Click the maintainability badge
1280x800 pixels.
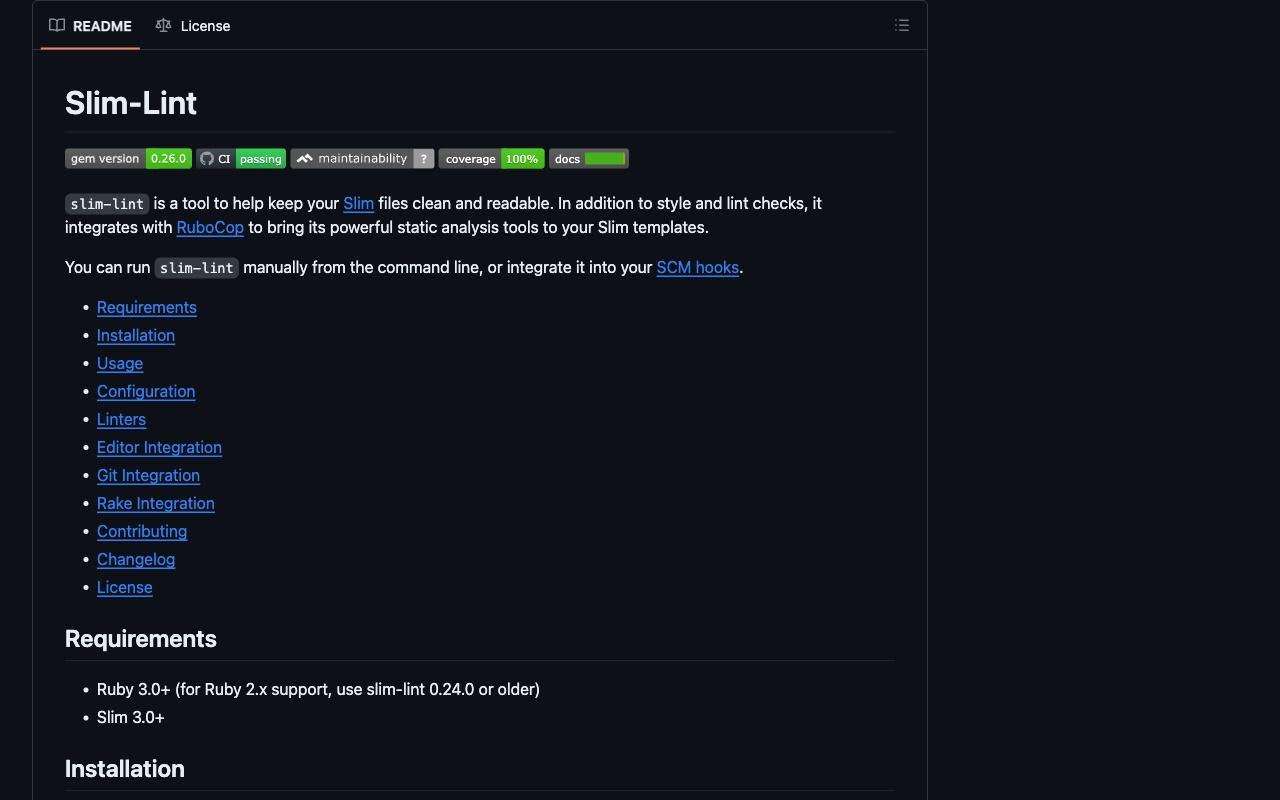[x=362, y=159]
